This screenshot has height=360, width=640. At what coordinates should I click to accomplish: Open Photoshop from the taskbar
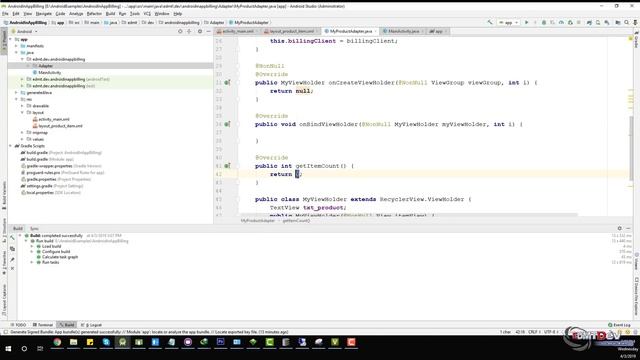coord(220,342)
